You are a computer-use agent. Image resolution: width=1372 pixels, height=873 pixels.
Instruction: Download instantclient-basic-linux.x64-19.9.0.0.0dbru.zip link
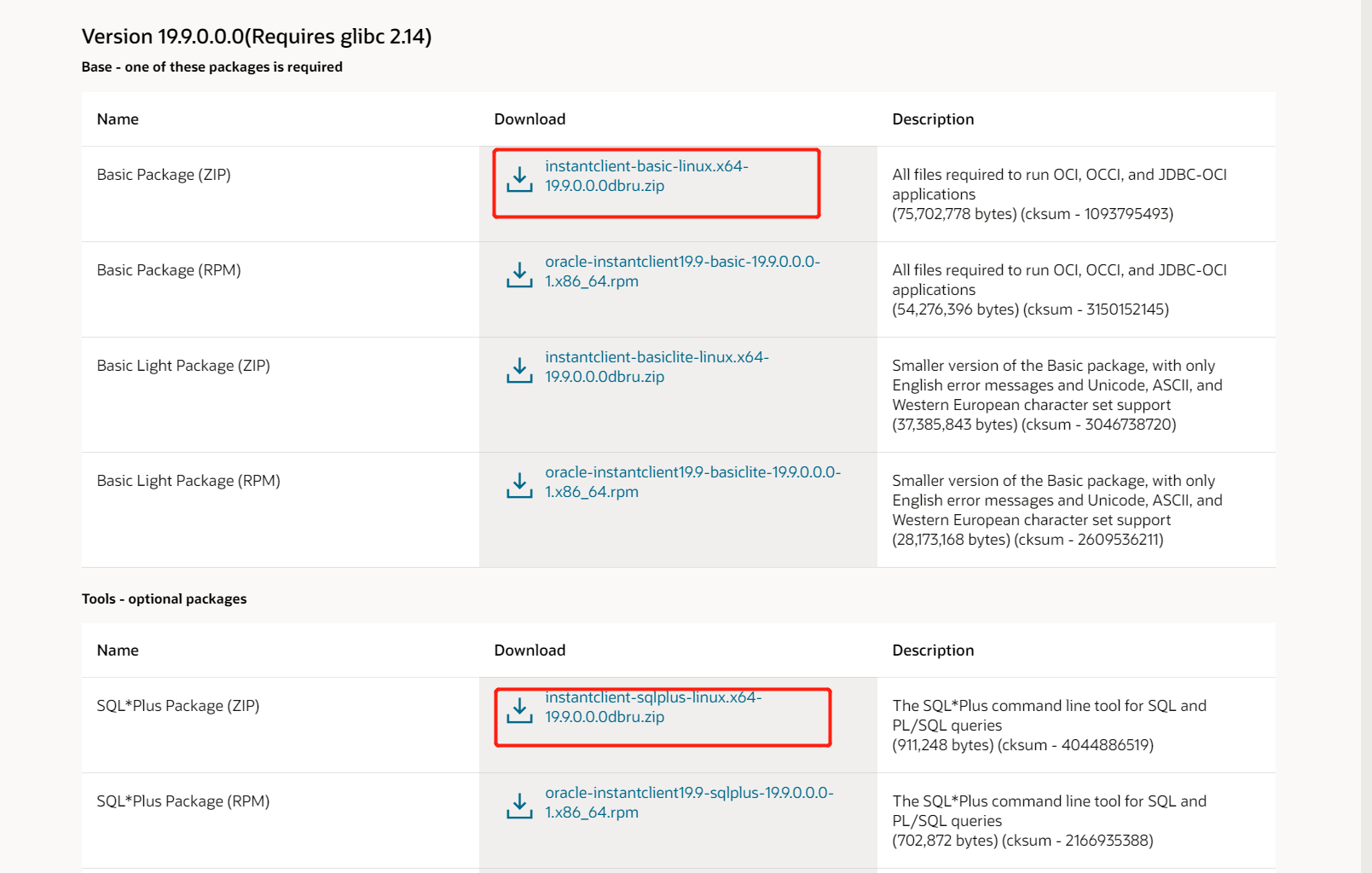(646, 176)
